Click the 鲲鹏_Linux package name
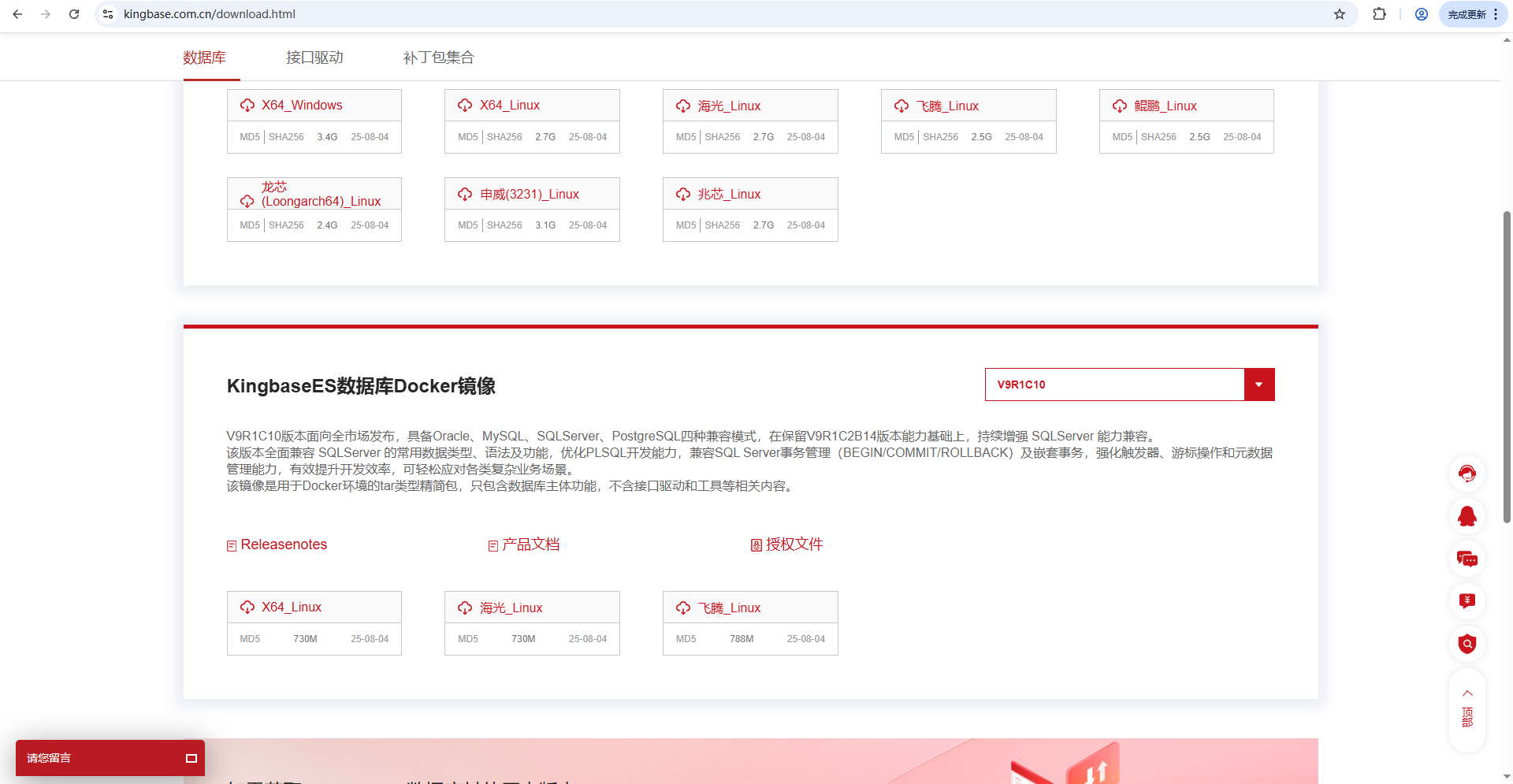Screen dimensions: 1513x784 (x=1165, y=106)
